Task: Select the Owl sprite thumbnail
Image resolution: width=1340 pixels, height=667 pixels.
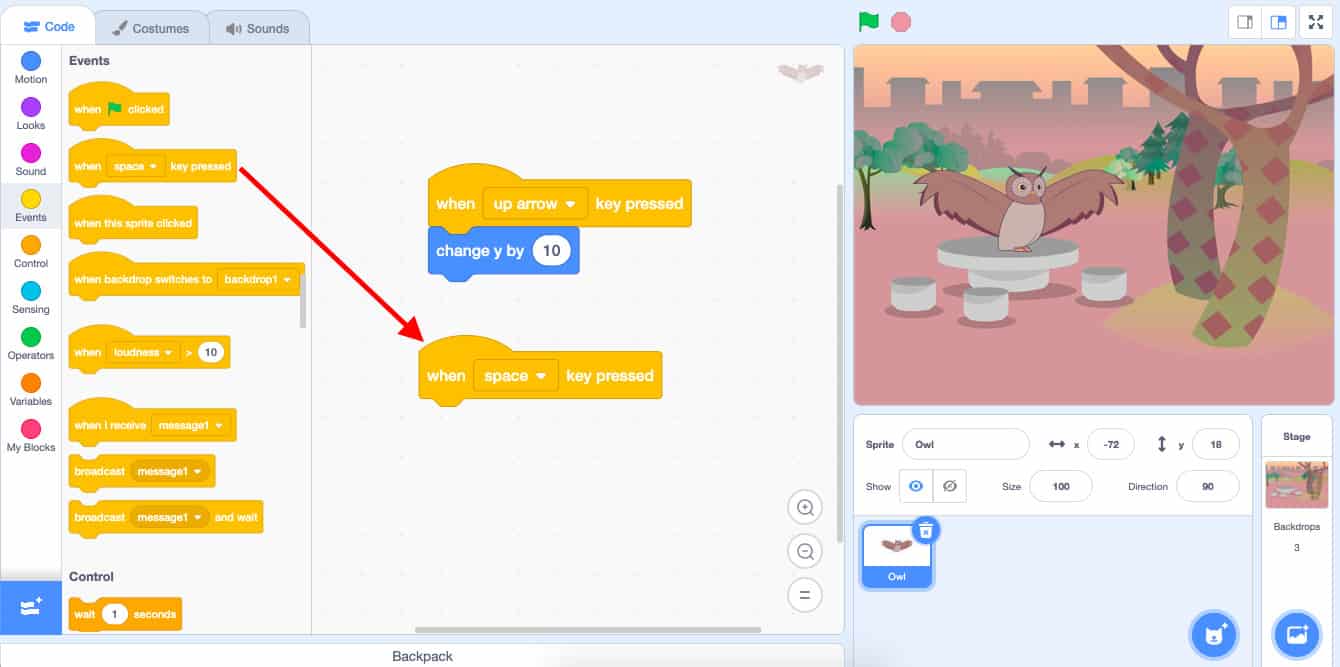Action: click(897, 556)
